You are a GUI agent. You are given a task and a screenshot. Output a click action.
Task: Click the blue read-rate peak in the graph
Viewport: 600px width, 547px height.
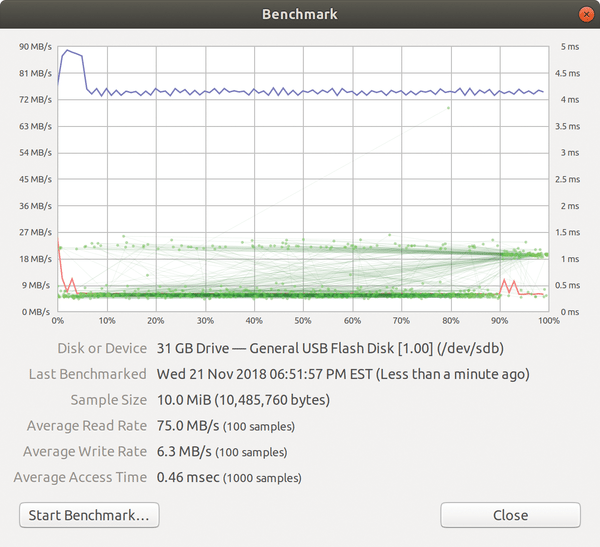click(x=67, y=50)
